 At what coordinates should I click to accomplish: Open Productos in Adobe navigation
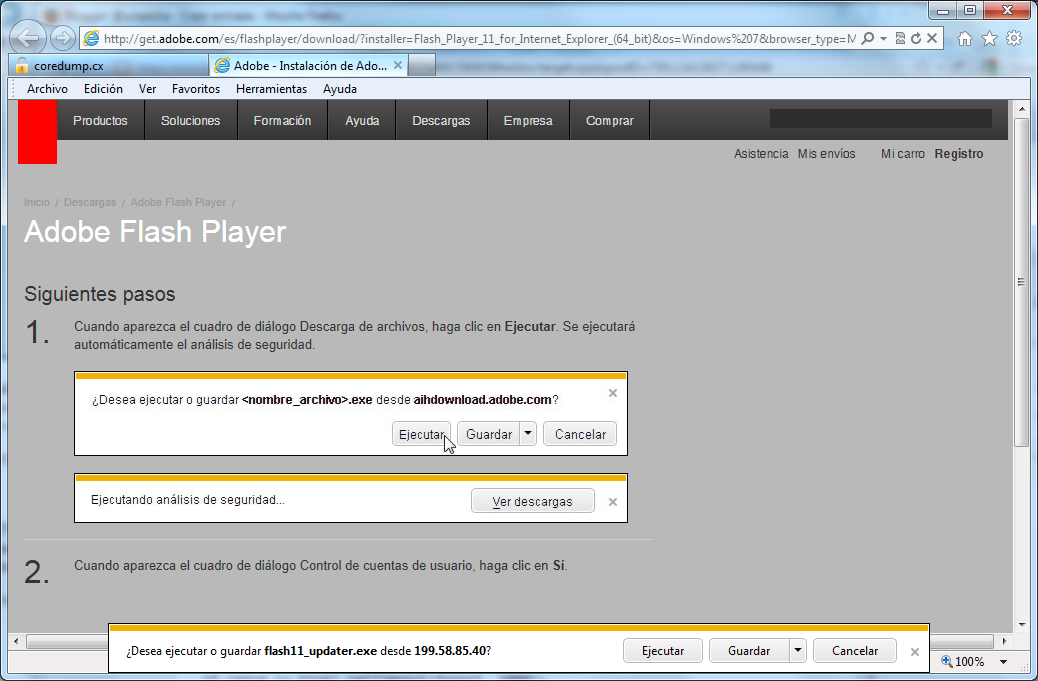point(100,120)
